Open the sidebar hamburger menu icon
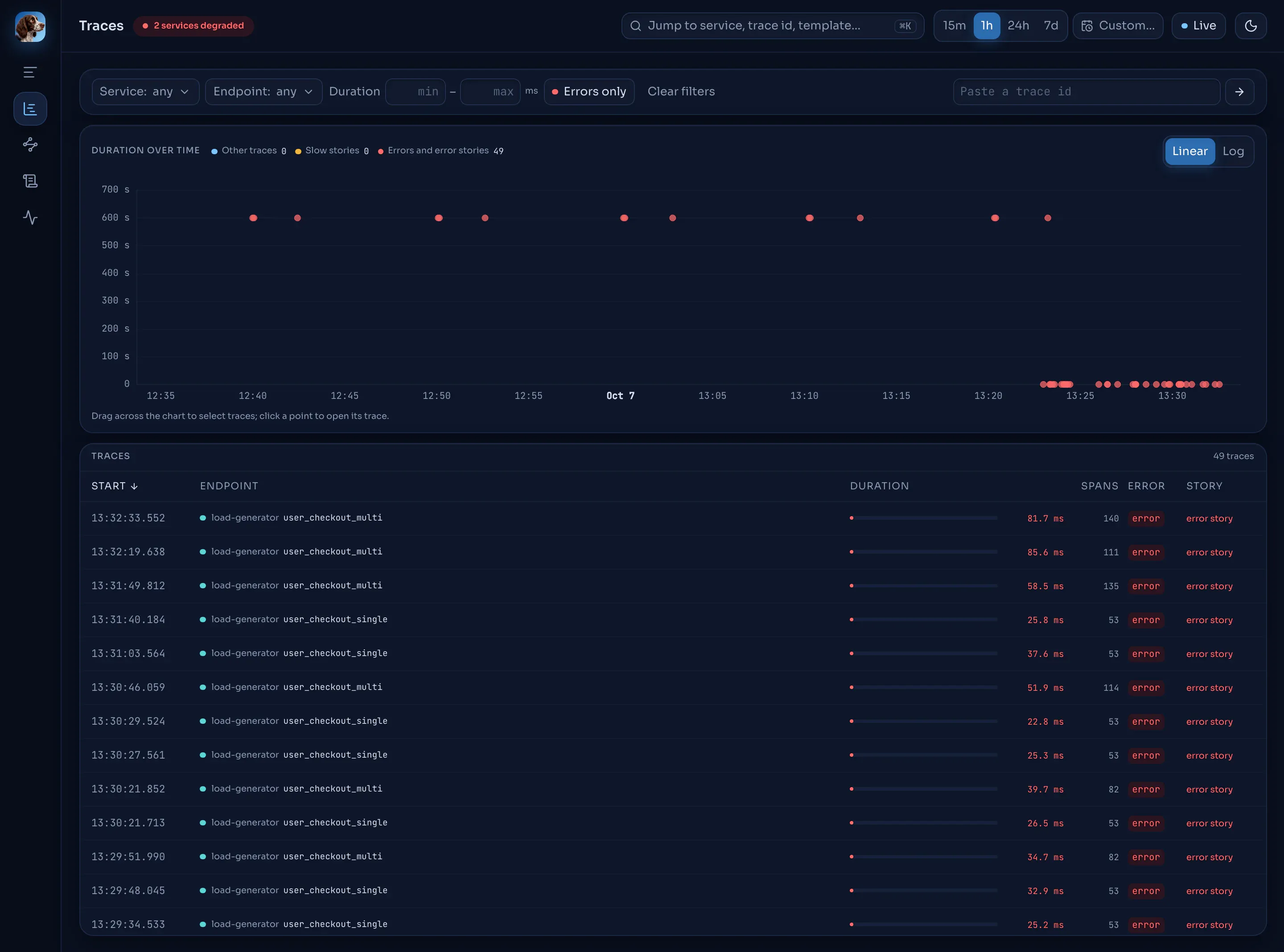The height and width of the screenshot is (952, 1284). click(x=30, y=72)
